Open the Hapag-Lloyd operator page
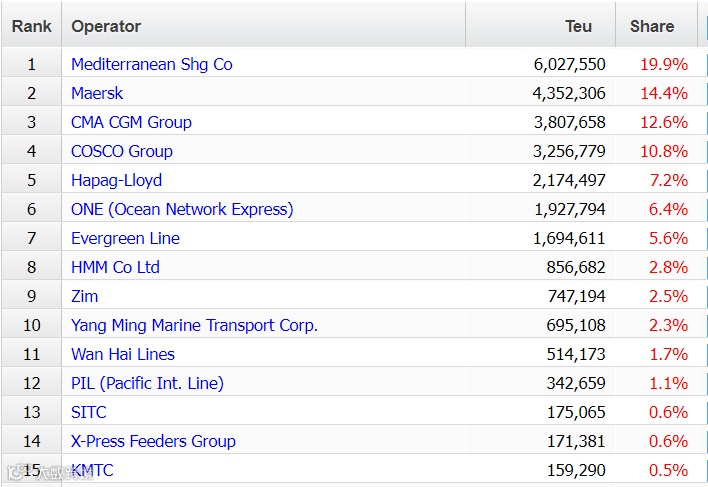708x487 pixels. (x=116, y=180)
